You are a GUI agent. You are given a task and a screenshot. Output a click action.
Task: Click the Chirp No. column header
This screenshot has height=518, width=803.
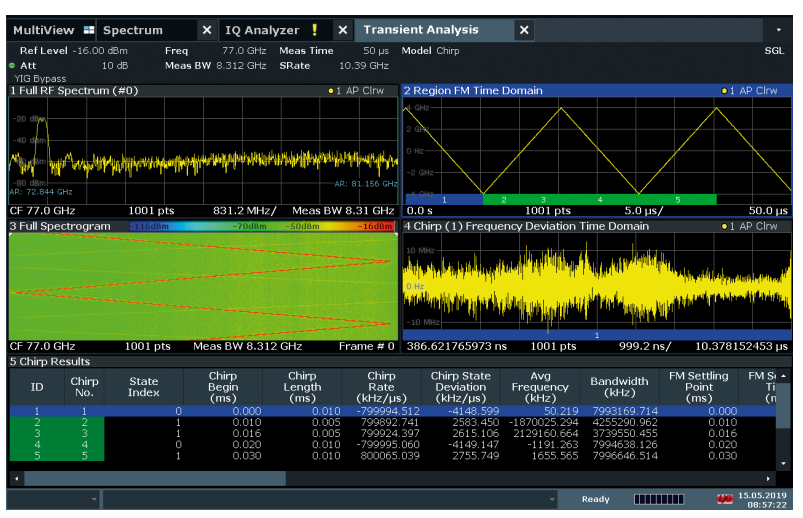[x=84, y=387]
